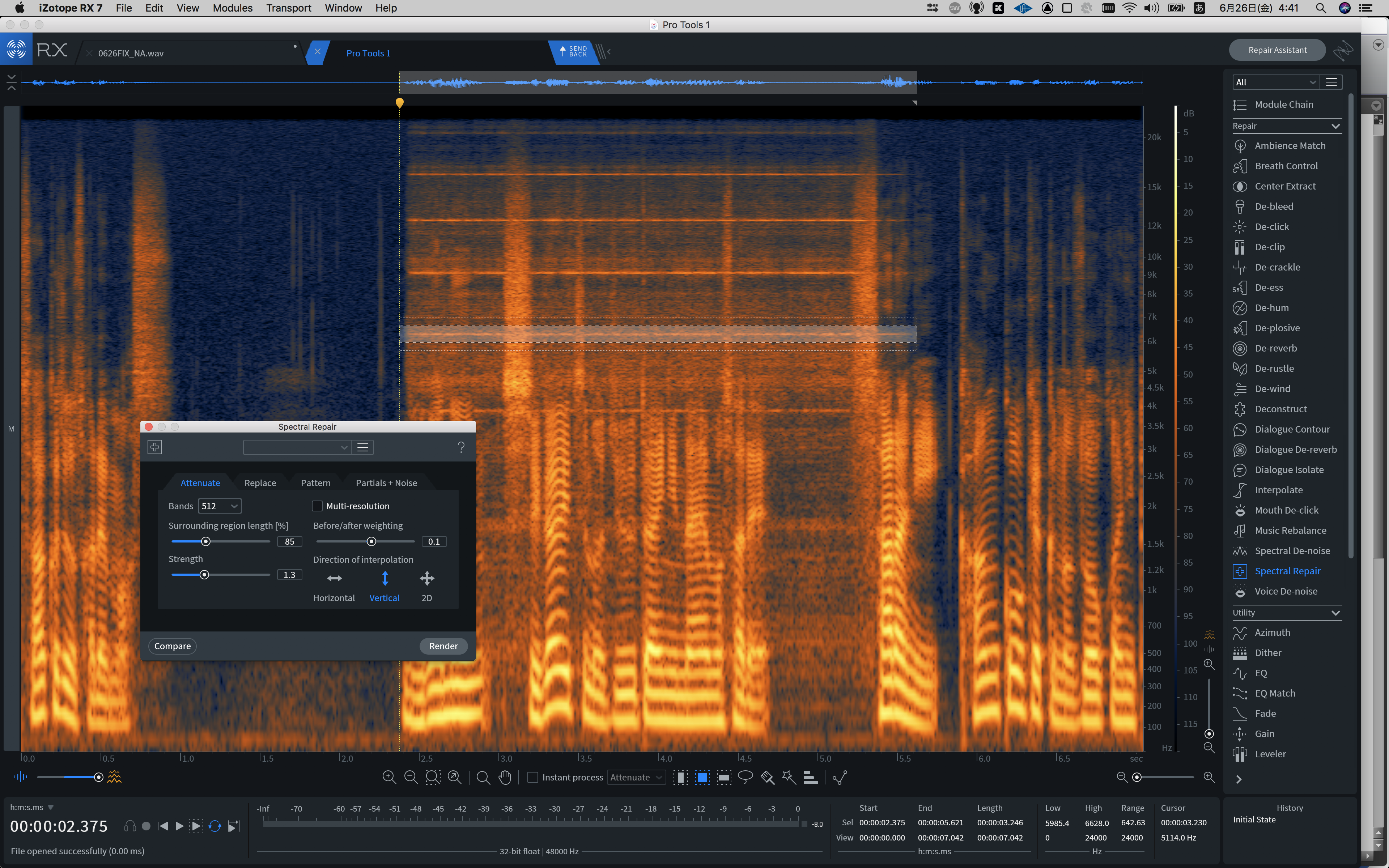Screen dimensions: 1389x868
Task: Enable the Instant process checkbox
Action: click(533, 777)
